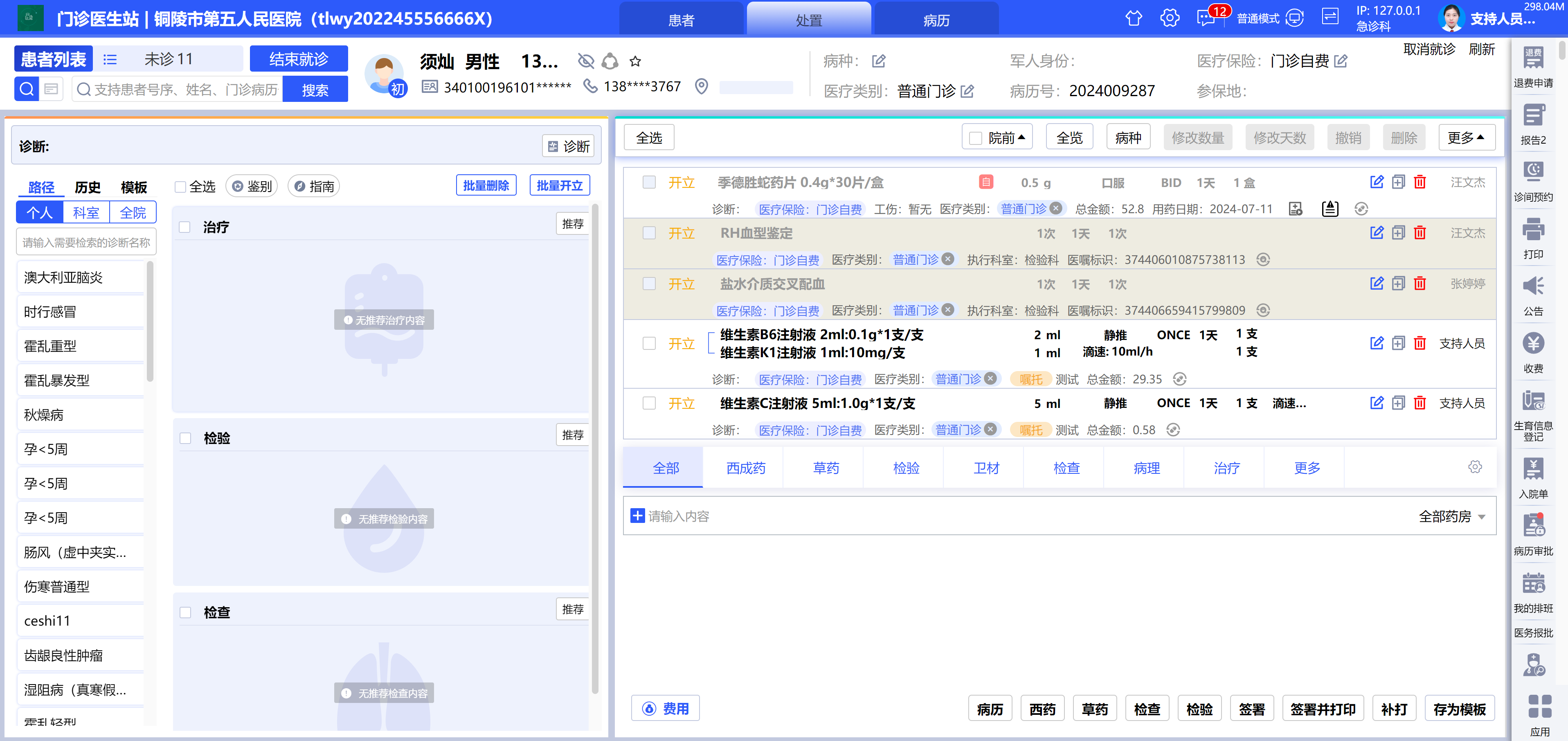Open the settings gear in the top bar
This screenshot has height=741, width=1568.
coord(1169,18)
